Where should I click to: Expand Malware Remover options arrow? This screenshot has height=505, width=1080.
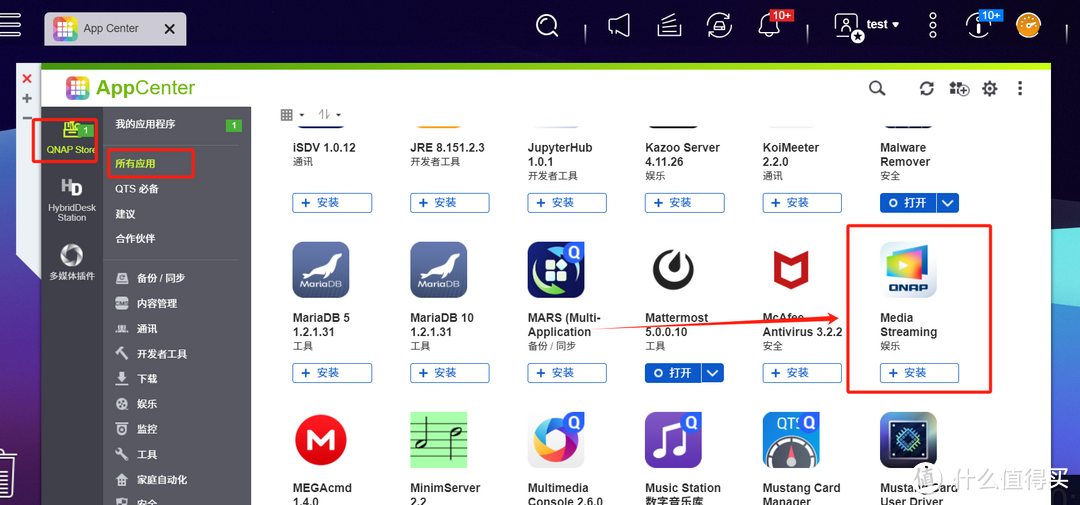click(x=948, y=203)
